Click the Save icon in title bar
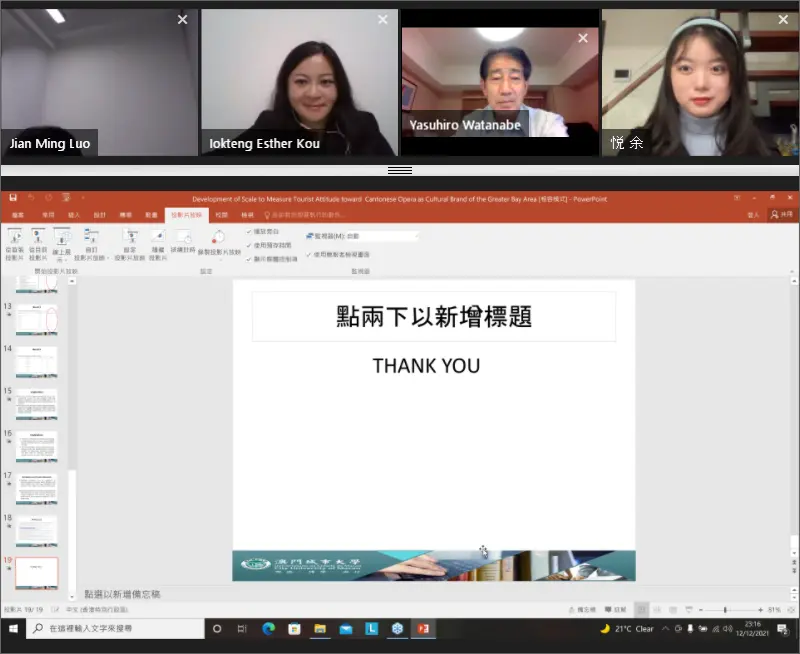This screenshot has width=800, height=654. tap(13, 199)
